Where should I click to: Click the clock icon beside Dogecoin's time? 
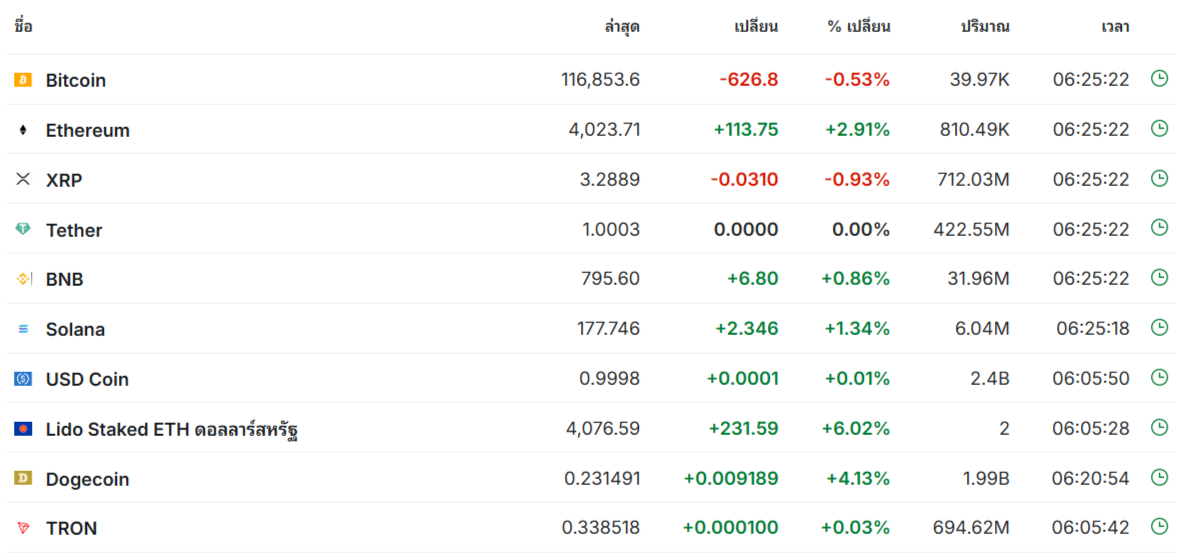1159,477
